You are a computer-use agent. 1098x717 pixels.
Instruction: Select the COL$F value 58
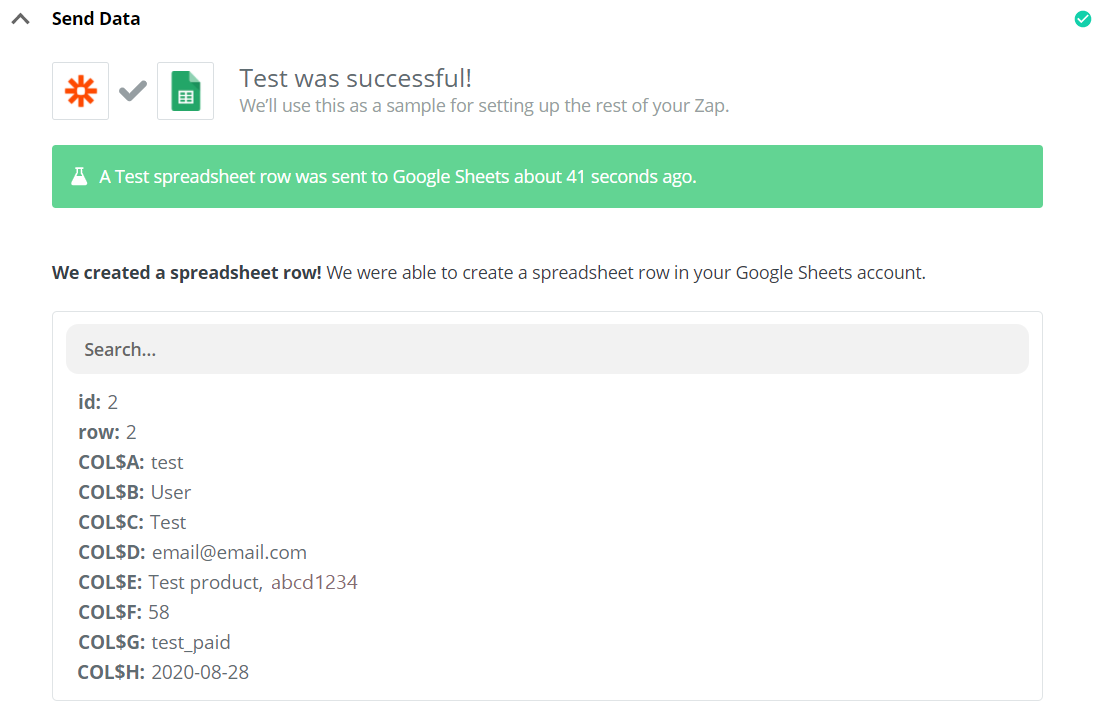159,612
